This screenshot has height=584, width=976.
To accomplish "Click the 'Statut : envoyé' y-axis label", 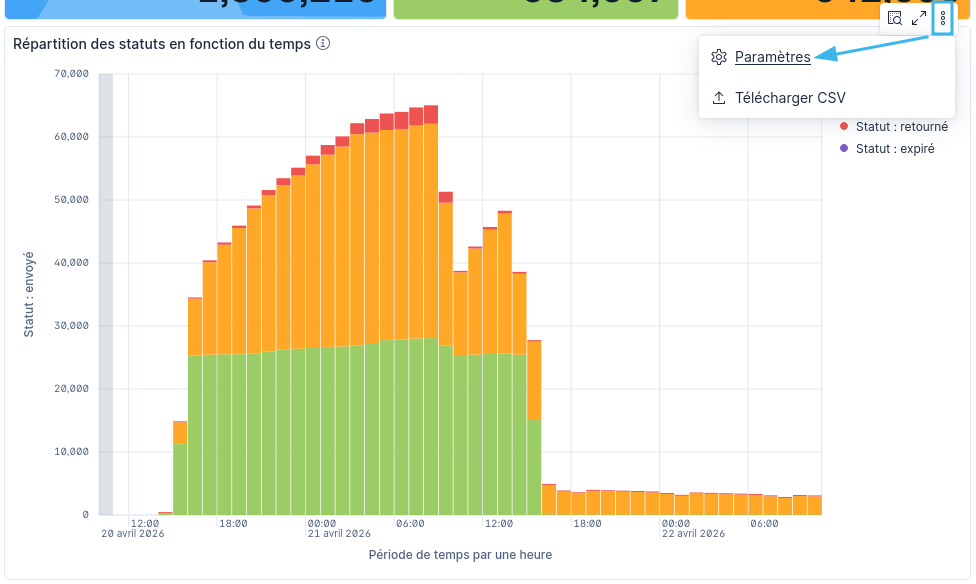I will point(29,294).
